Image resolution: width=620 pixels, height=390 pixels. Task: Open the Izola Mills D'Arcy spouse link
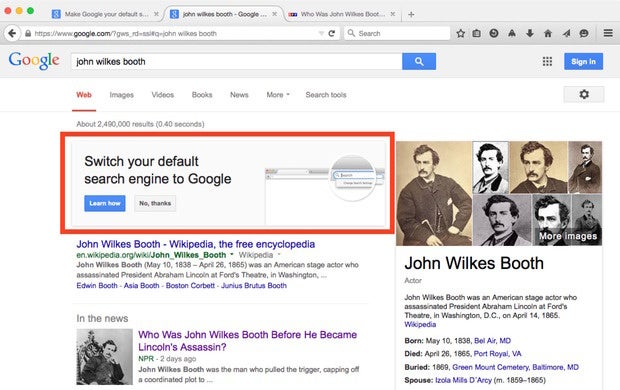tap(463, 380)
